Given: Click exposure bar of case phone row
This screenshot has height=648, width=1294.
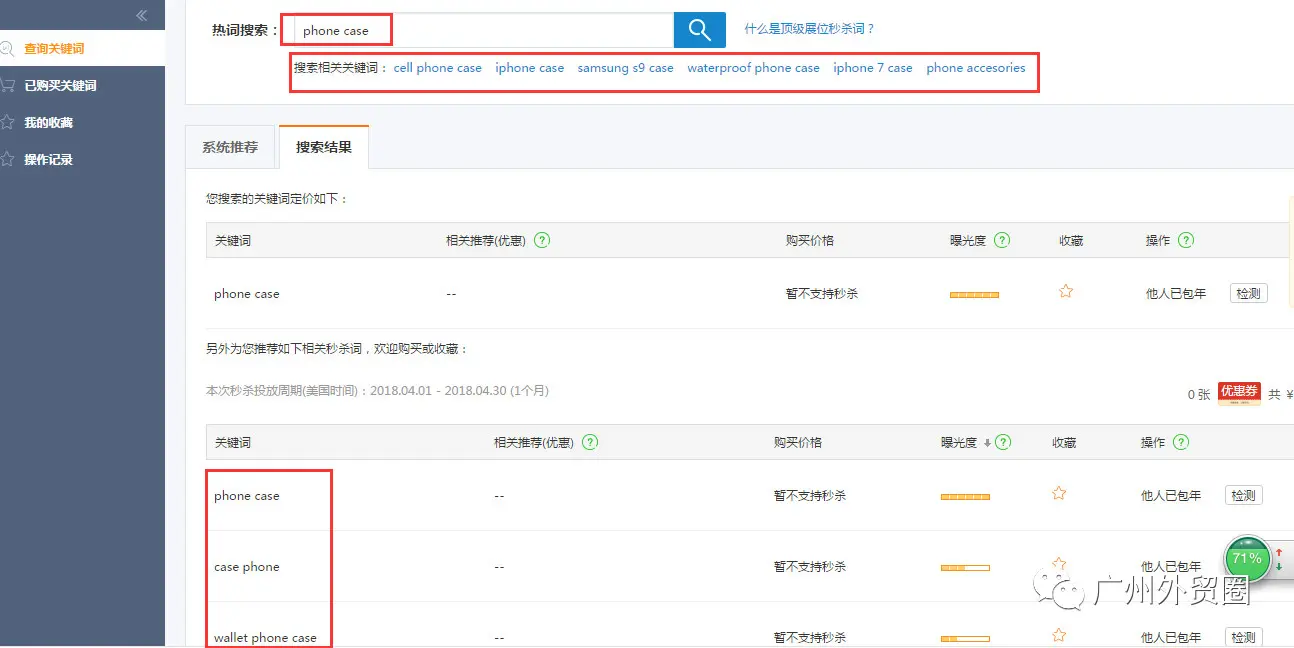Looking at the screenshot, I should coord(965,567).
